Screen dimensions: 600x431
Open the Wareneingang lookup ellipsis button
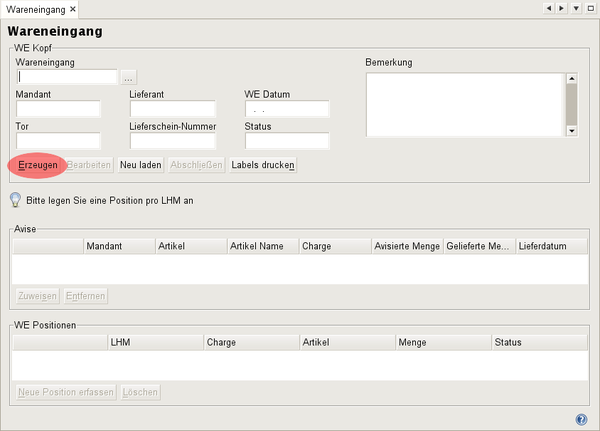click(x=128, y=78)
